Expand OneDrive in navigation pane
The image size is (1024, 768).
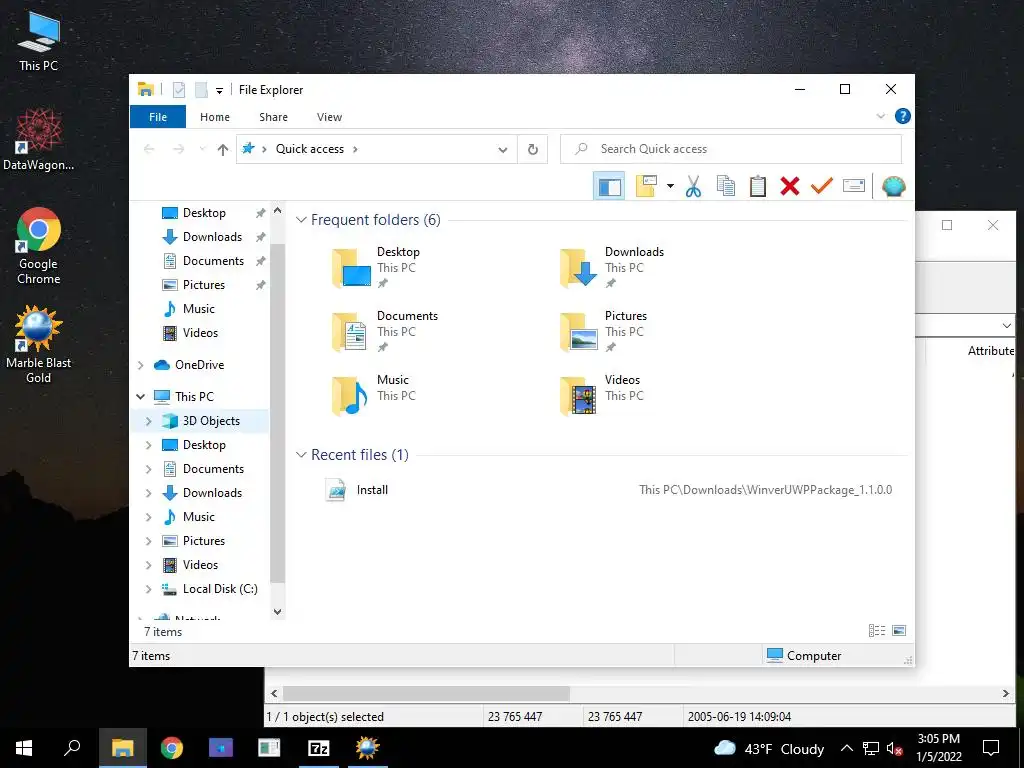pyautogui.click(x=140, y=365)
